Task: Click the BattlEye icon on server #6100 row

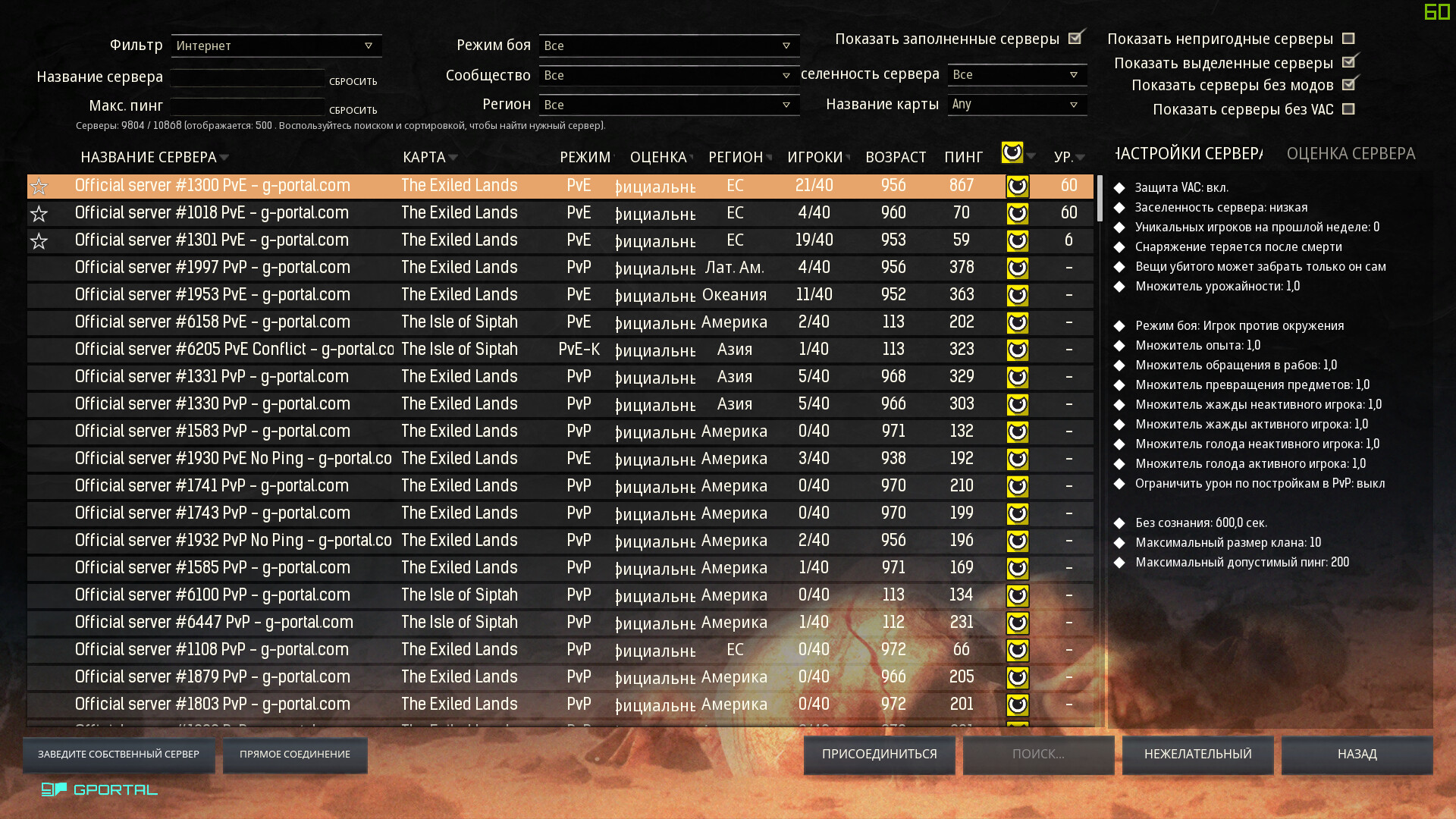Action: (1018, 596)
